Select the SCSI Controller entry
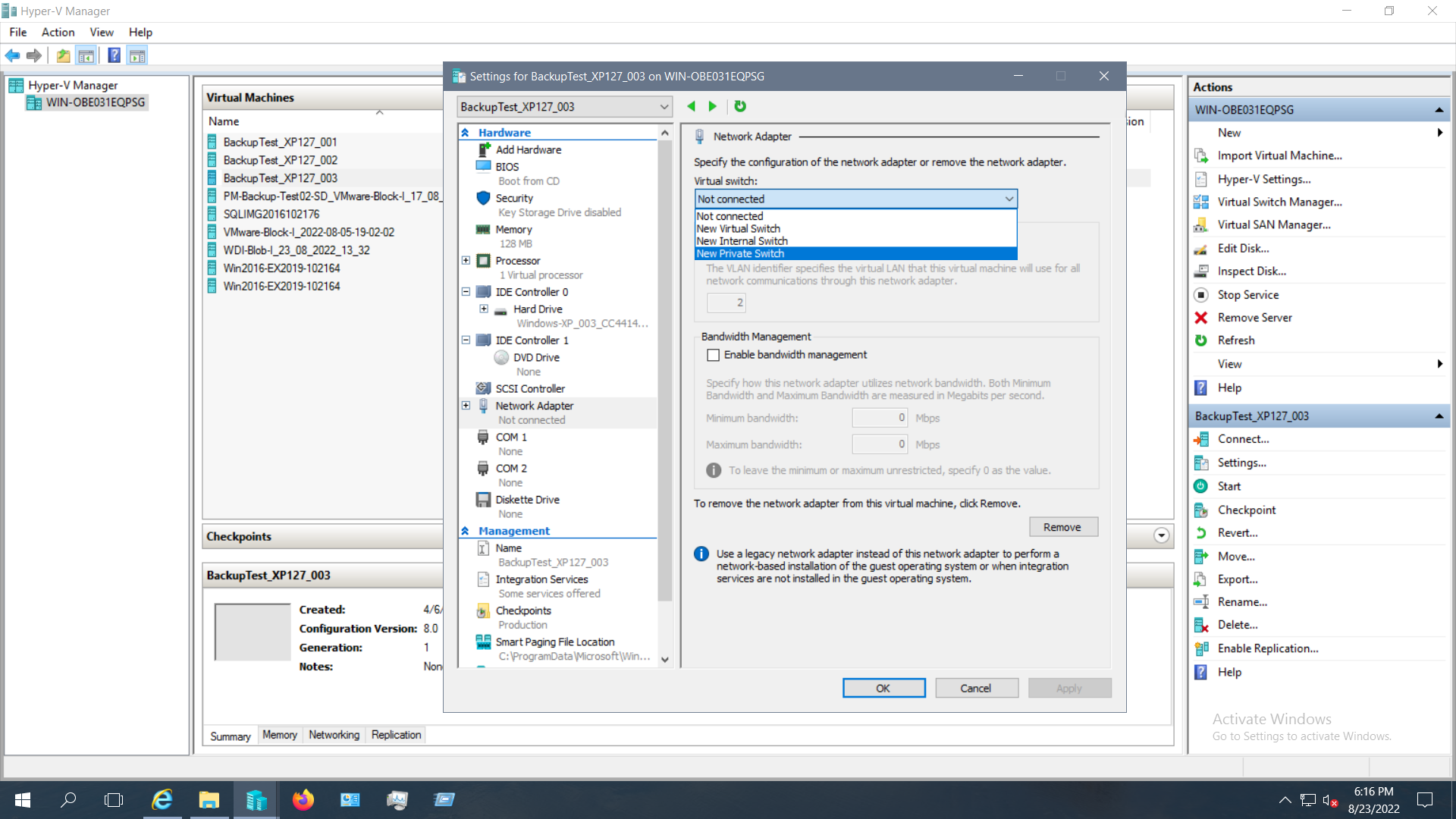The width and height of the screenshot is (1456, 819). coord(530,388)
